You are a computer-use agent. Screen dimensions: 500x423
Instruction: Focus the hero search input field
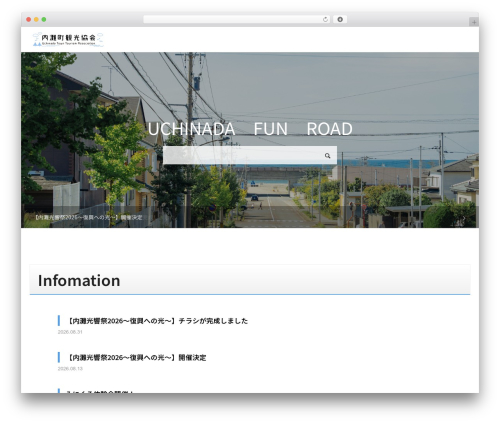click(x=250, y=155)
